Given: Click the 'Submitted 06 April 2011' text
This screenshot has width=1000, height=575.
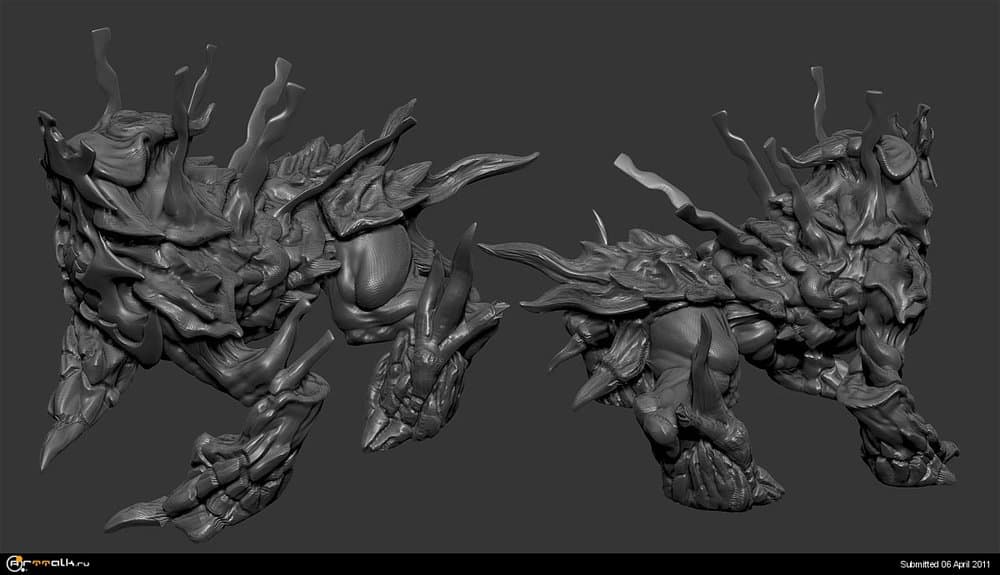Looking at the screenshot, I should (x=944, y=565).
